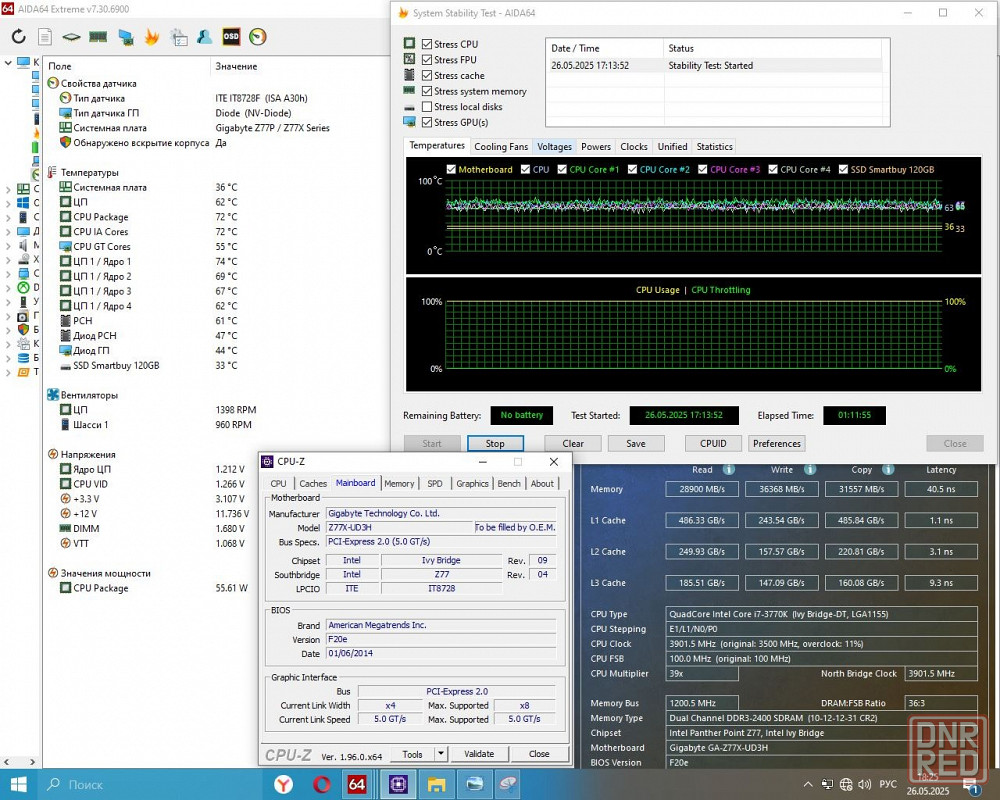The image size is (1000, 800).
Task: Switch to CPU-Z from the taskbar
Action: (x=398, y=784)
